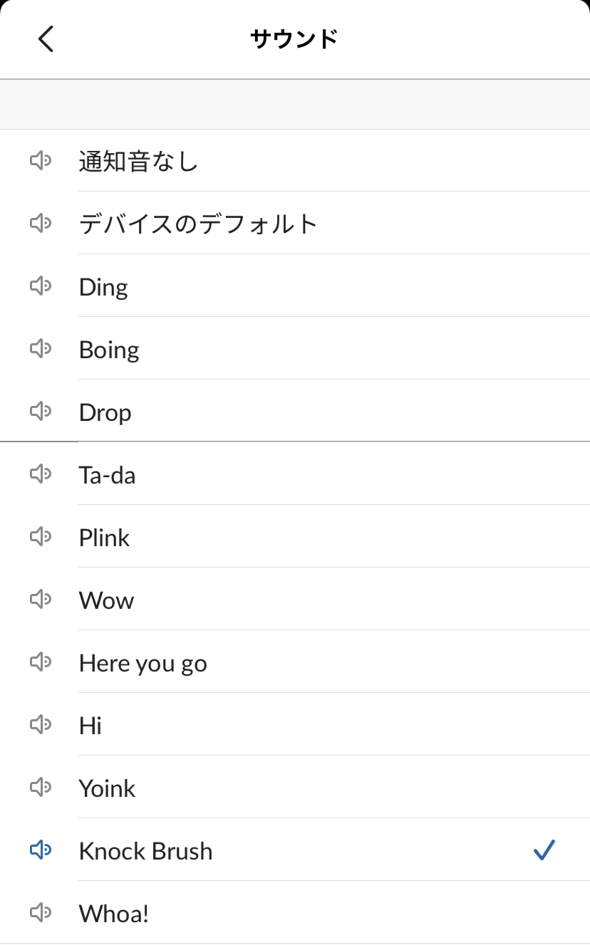Choose the Hi notification sound
This screenshot has width=590, height=945.
[295, 724]
